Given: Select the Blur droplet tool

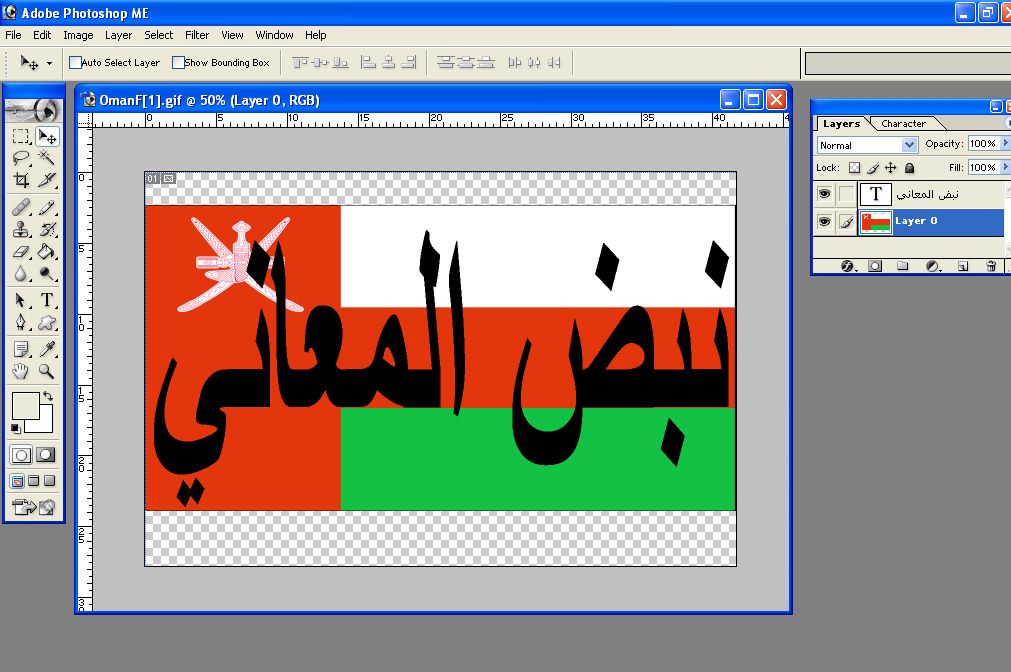Looking at the screenshot, I should pos(21,274).
